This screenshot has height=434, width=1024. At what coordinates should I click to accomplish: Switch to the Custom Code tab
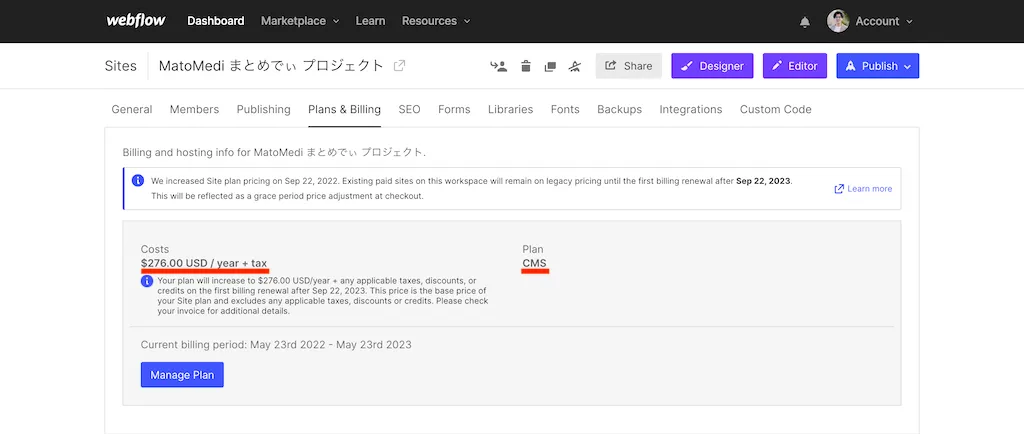tap(776, 110)
